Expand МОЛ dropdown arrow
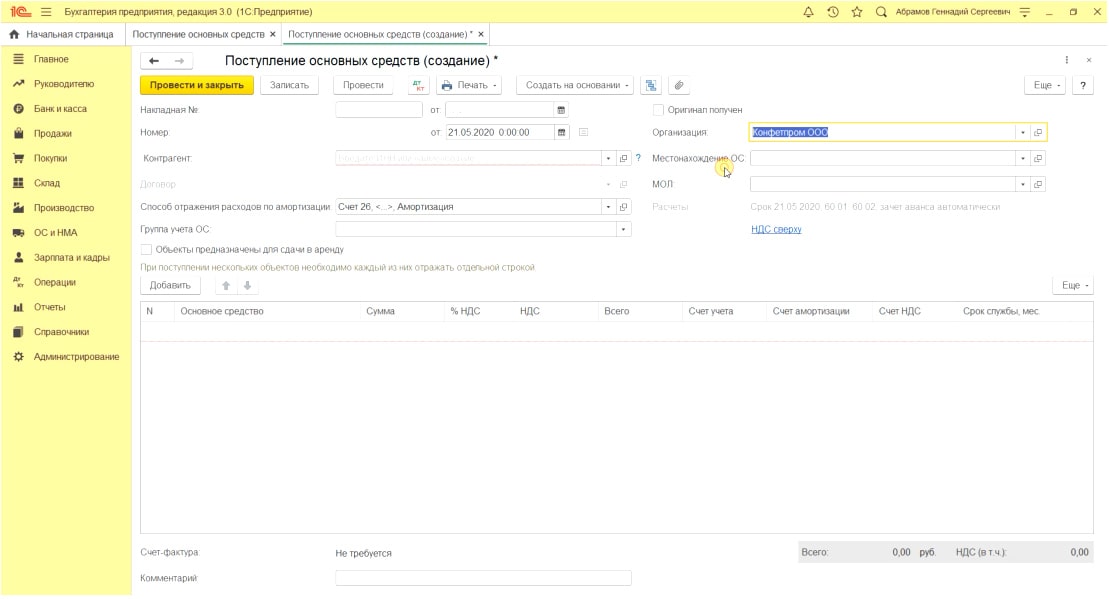Image resolution: width=1109 pixels, height=599 pixels. coord(1023,185)
